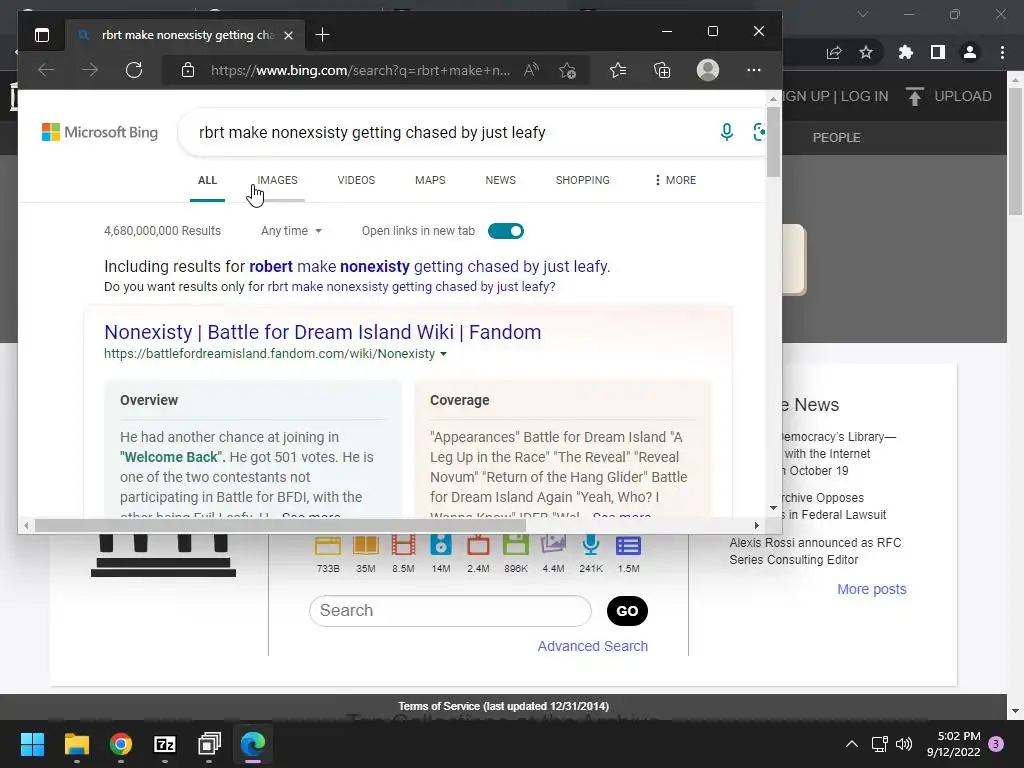Click LOG IN on Internet Archive

(x=864, y=96)
